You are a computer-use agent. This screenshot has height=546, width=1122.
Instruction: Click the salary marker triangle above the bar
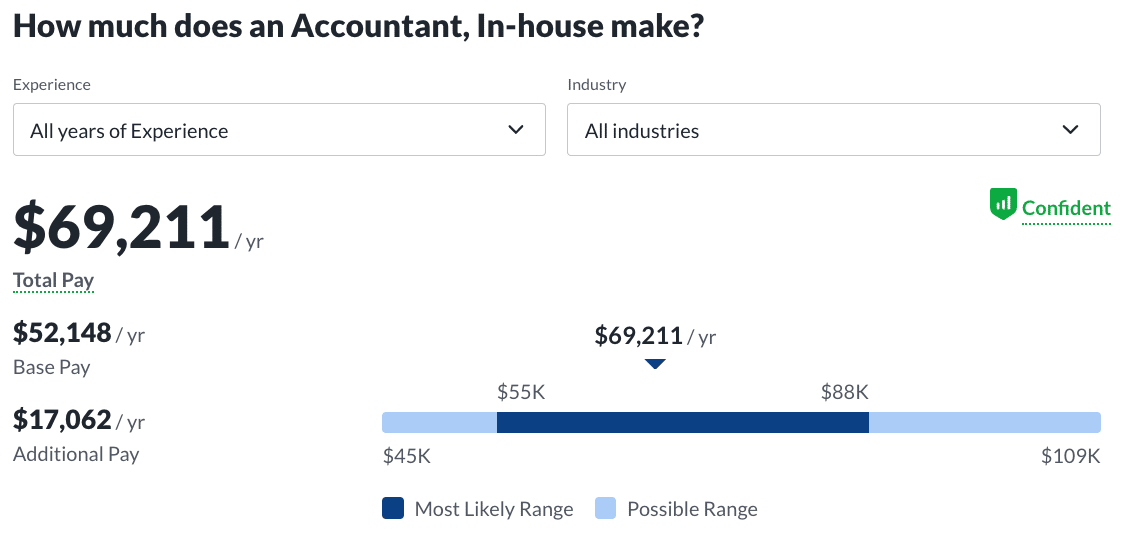[x=655, y=364]
